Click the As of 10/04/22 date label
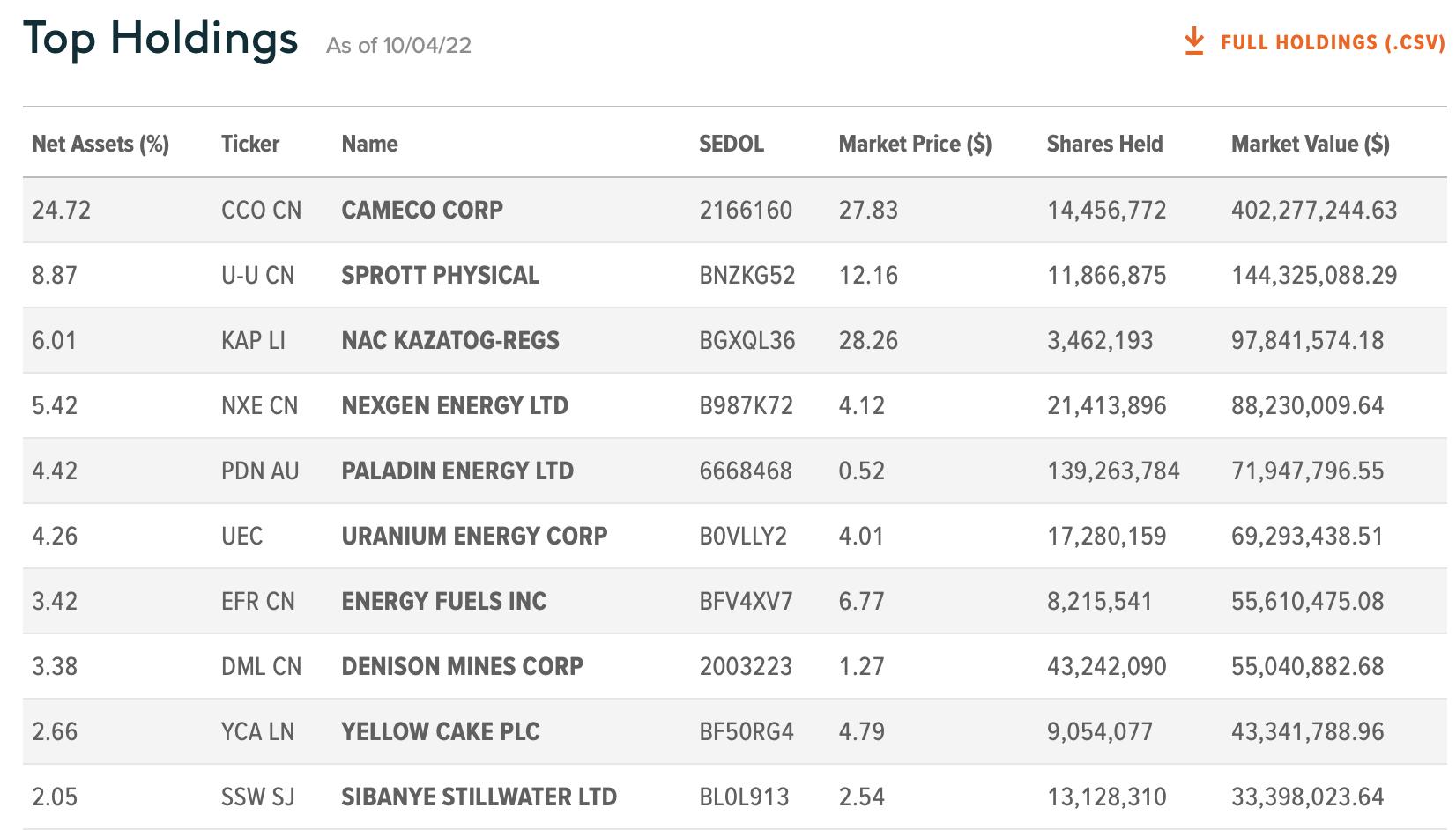The image size is (1456, 830). (398, 45)
